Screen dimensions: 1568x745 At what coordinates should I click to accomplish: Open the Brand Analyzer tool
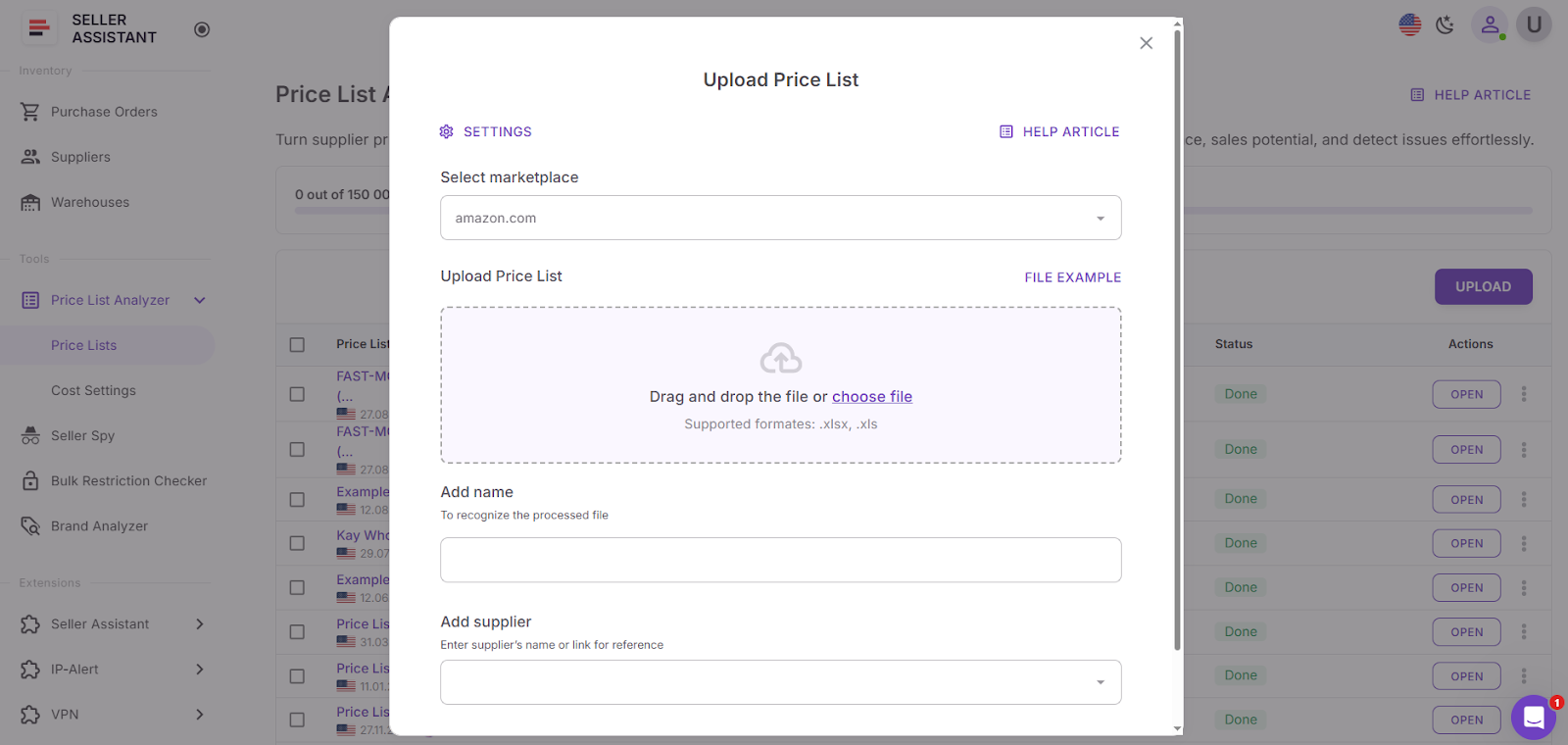click(98, 525)
